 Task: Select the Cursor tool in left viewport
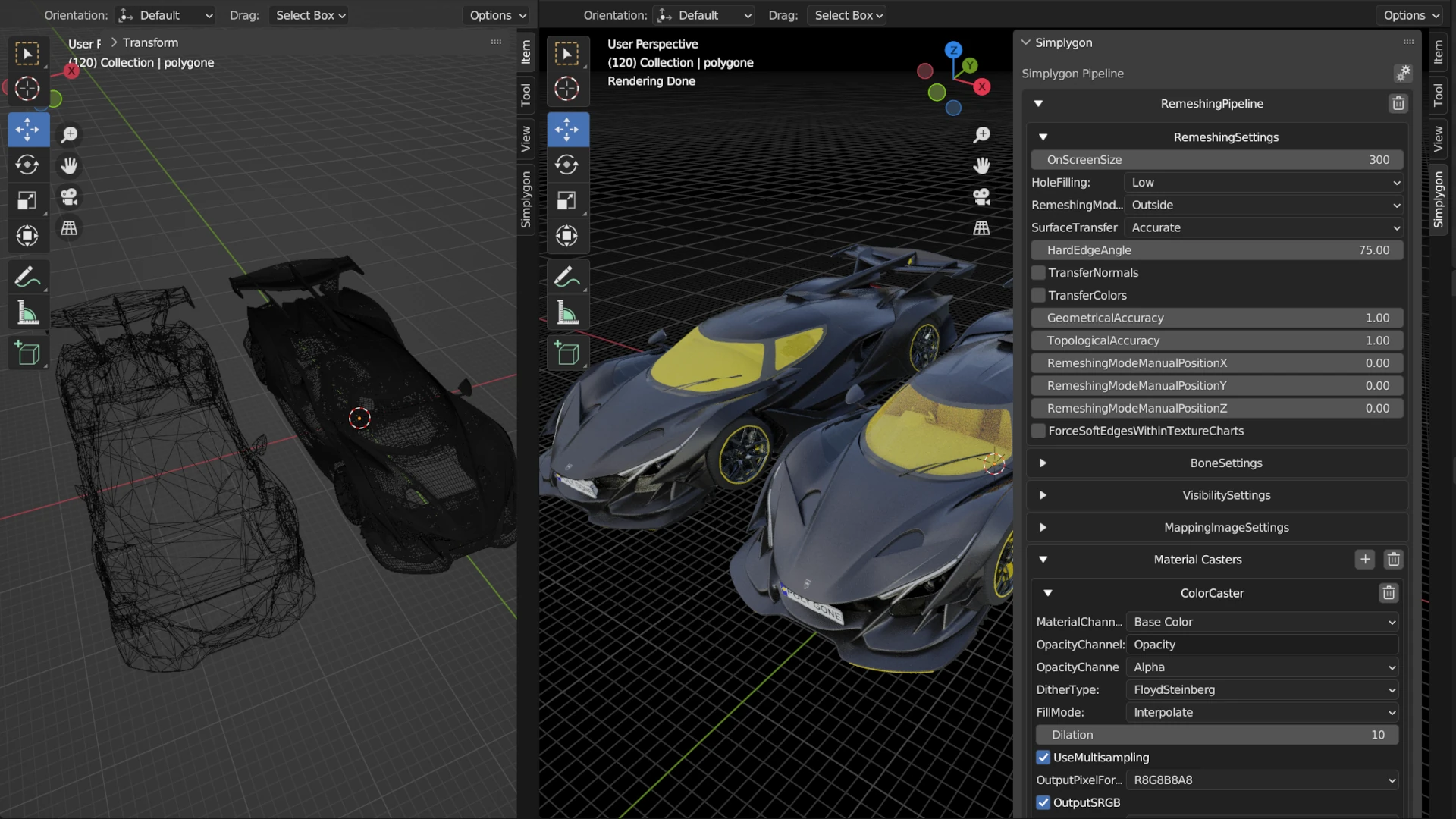click(x=28, y=89)
